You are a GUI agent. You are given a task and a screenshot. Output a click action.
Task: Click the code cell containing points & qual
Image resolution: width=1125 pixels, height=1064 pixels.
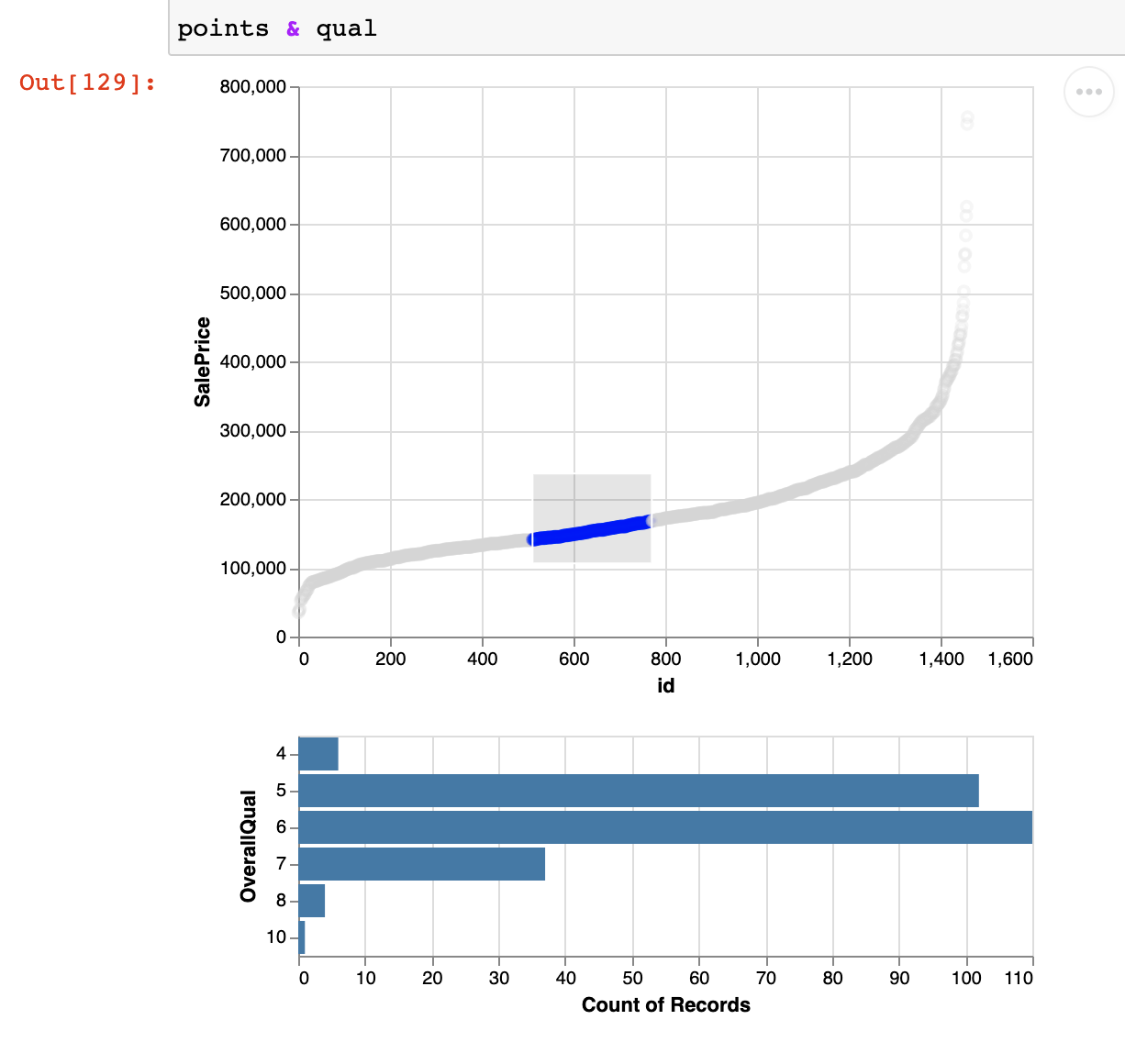point(647,28)
